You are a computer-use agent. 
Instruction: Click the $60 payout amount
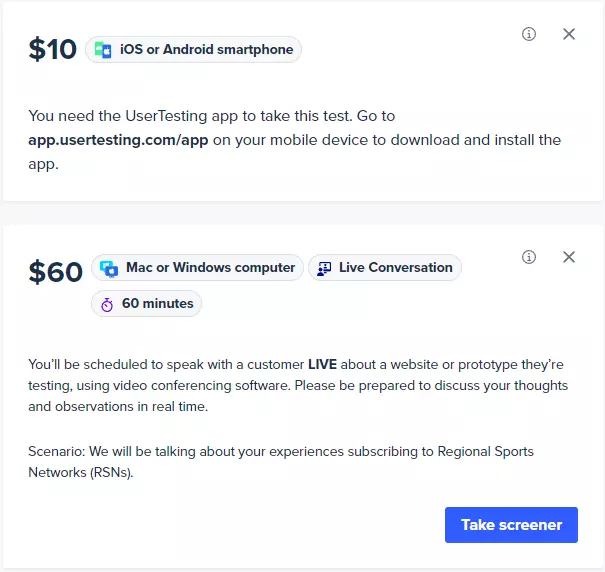(x=56, y=272)
